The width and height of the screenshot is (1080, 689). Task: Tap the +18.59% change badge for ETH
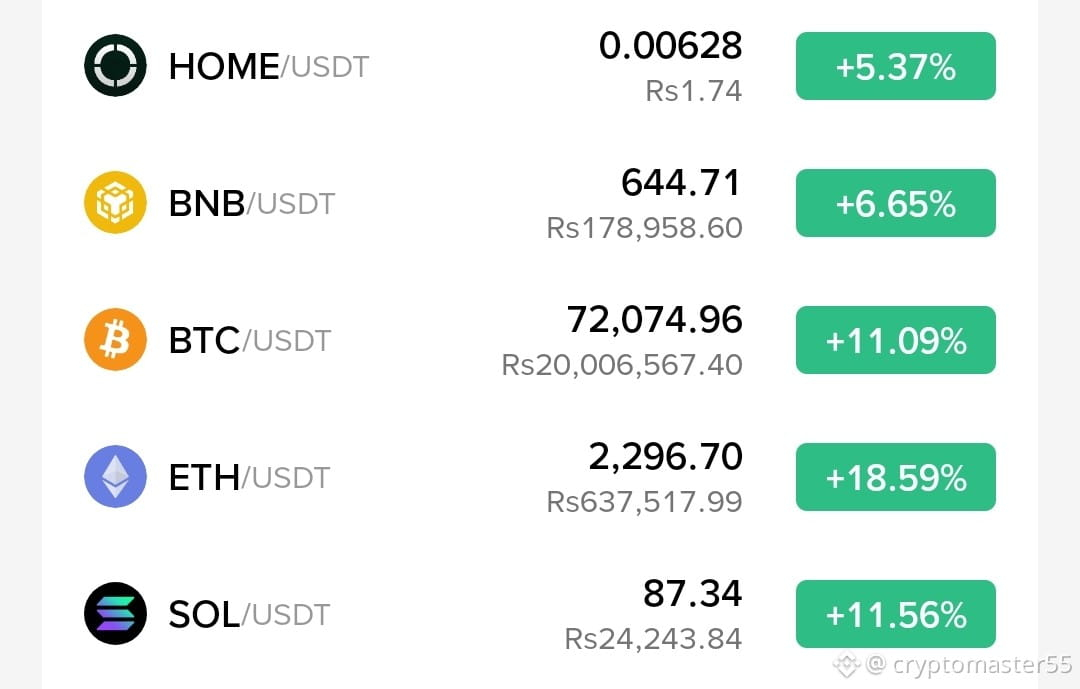[x=895, y=477]
